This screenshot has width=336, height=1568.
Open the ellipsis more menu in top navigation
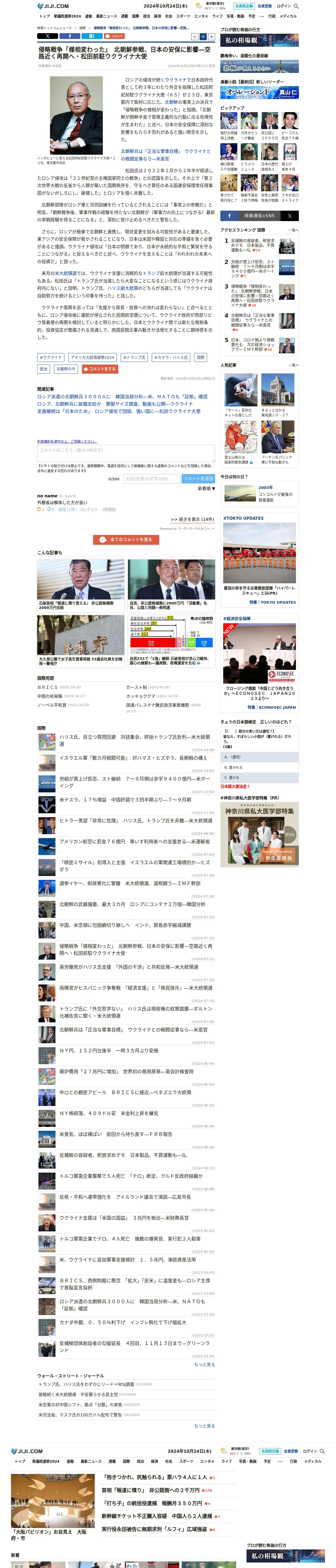(262, 16)
